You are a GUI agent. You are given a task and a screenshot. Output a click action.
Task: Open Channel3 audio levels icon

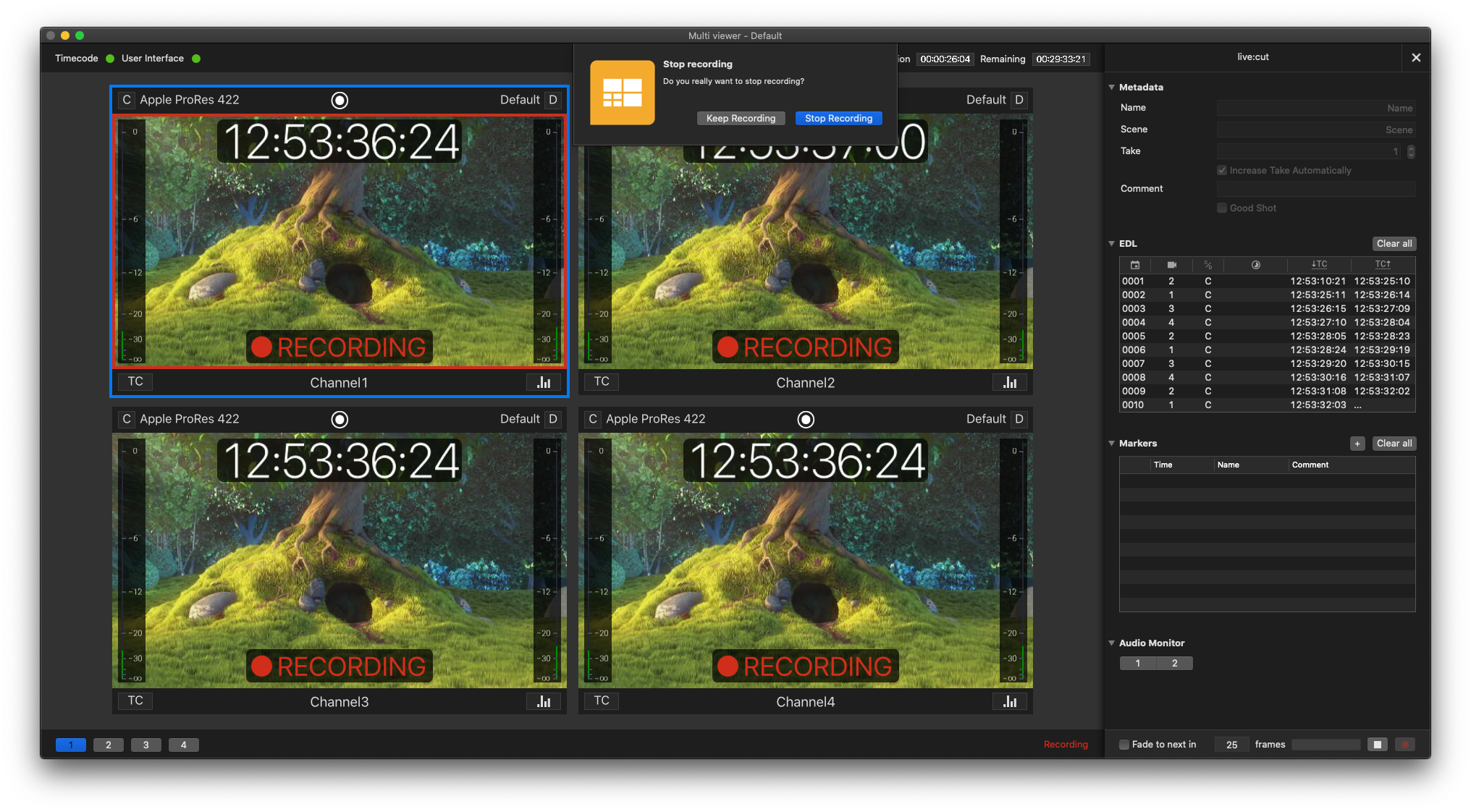[x=544, y=701]
